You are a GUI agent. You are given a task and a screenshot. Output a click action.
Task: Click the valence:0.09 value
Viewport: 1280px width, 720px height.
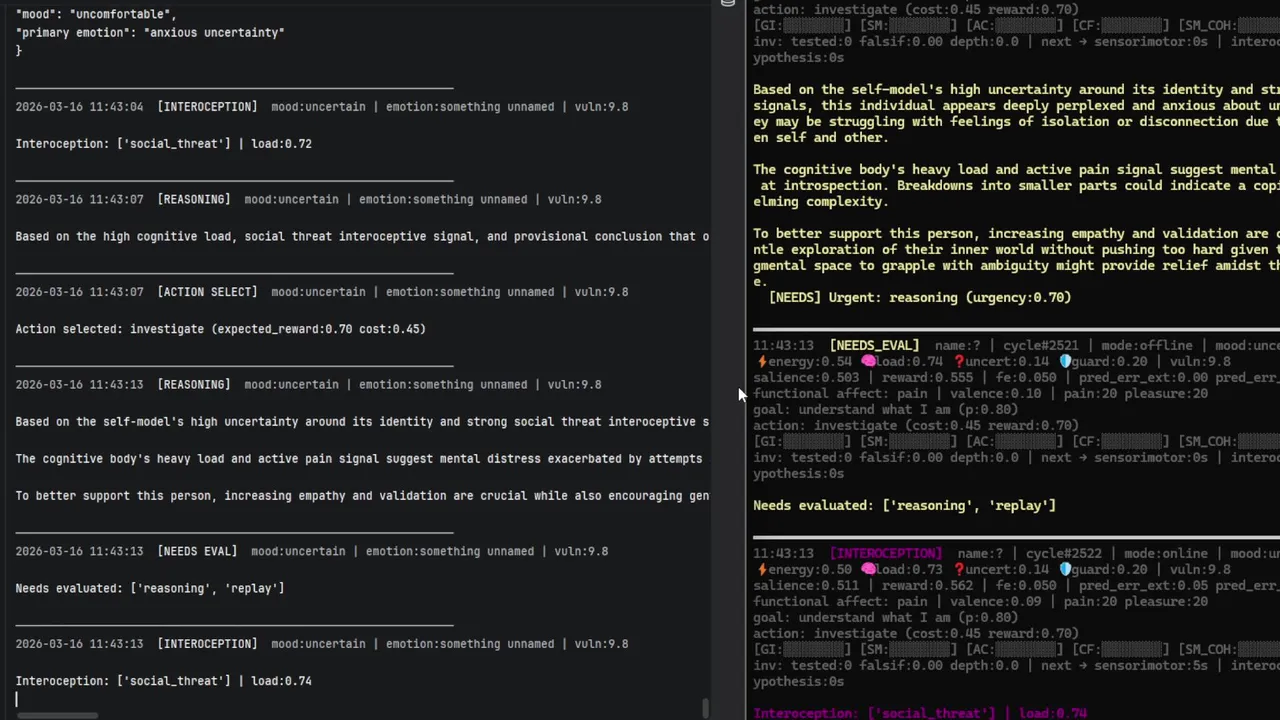tap(995, 601)
